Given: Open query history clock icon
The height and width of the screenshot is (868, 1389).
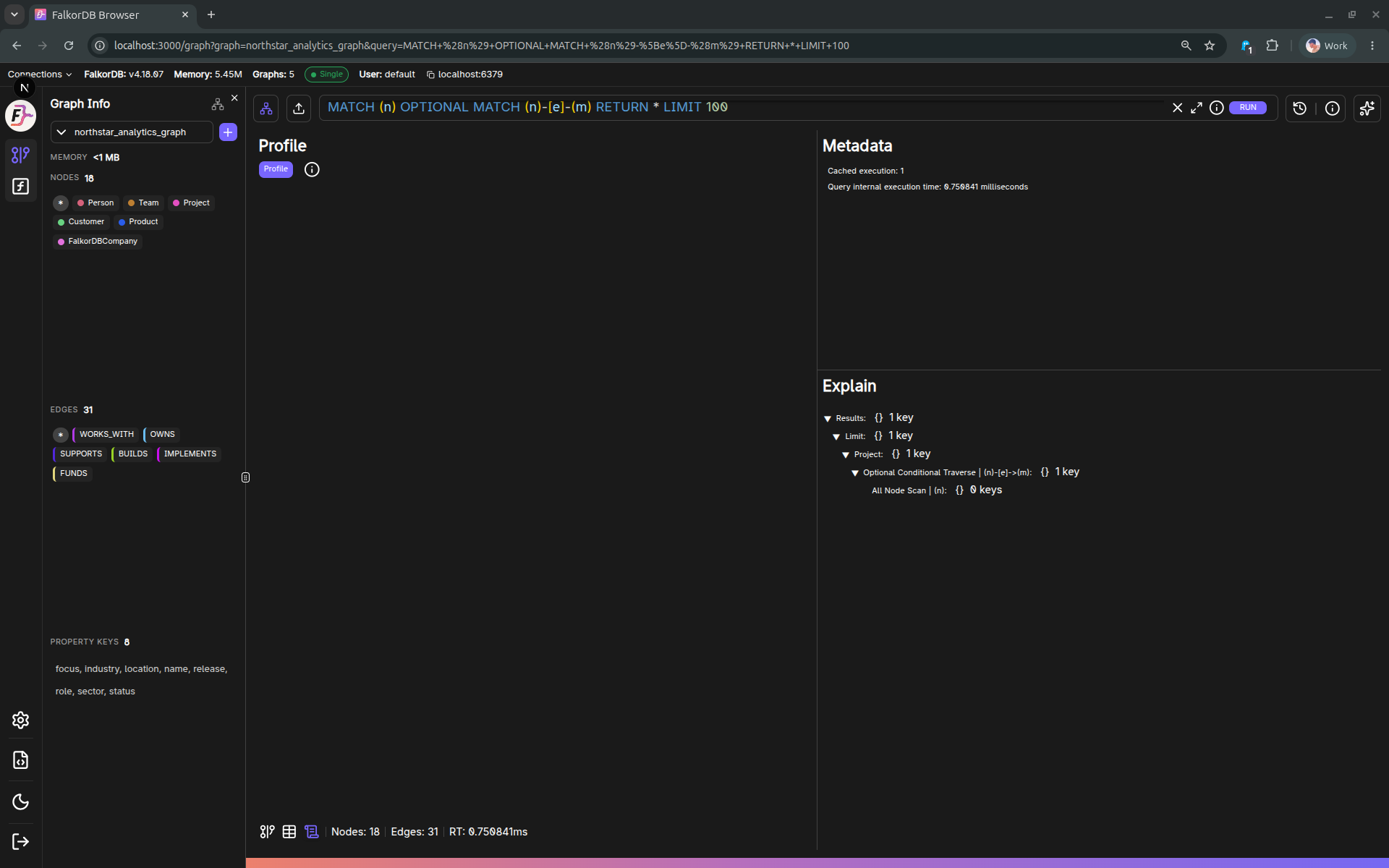Looking at the screenshot, I should pos(1300,109).
